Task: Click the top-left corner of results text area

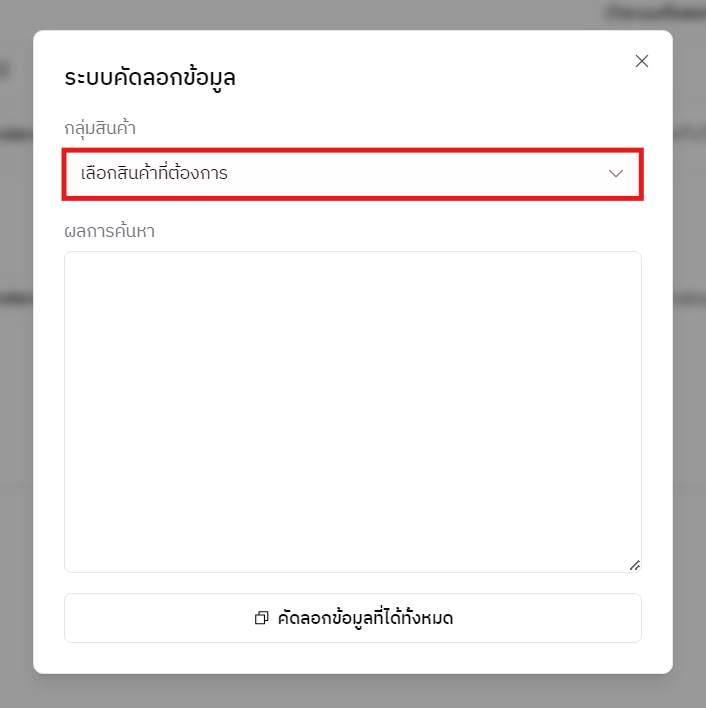Action: coord(72,259)
